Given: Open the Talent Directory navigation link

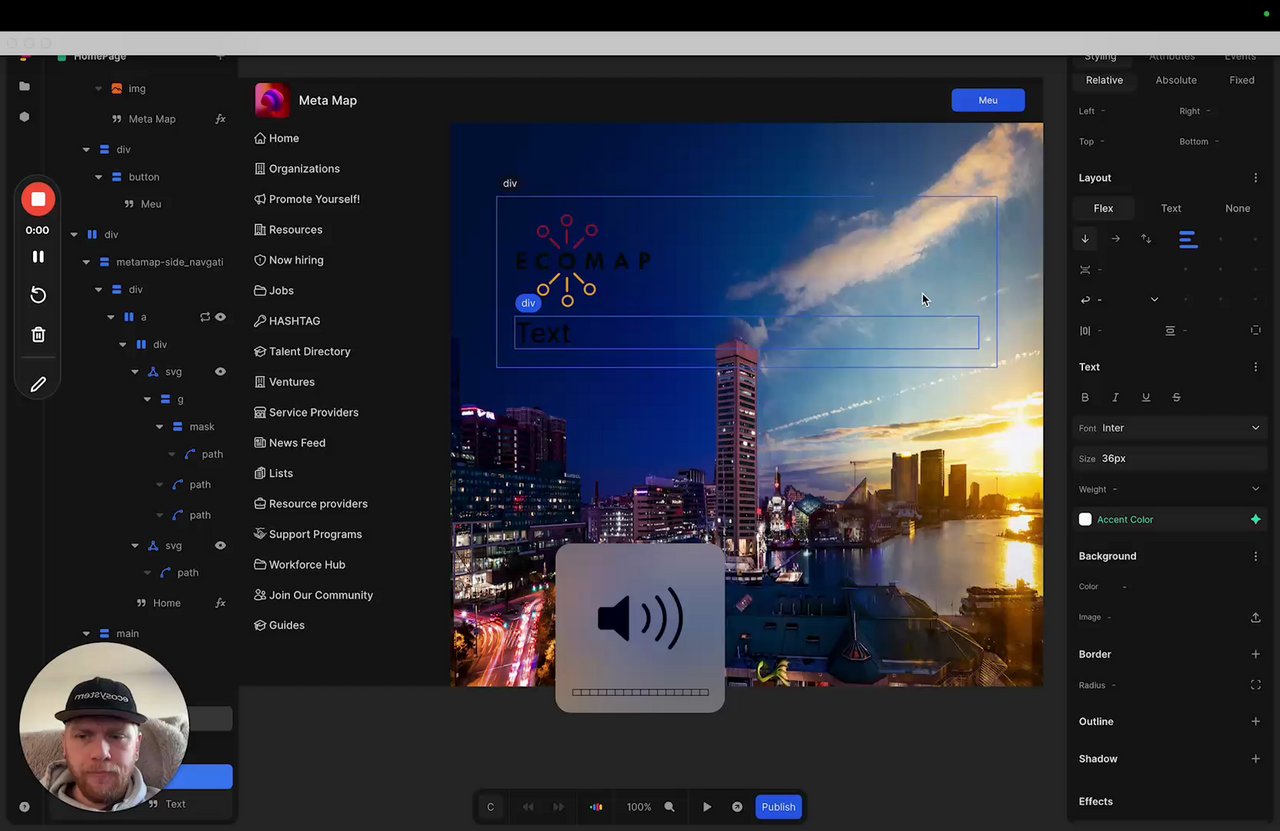Looking at the screenshot, I should pyautogui.click(x=309, y=351).
